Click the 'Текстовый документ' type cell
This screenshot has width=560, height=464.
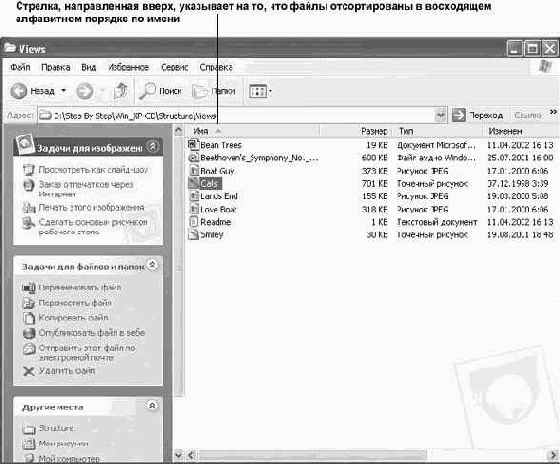(x=437, y=222)
